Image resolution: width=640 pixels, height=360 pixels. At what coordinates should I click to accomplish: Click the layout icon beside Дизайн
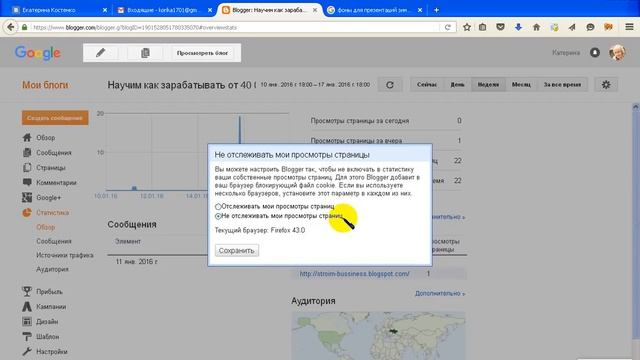coord(27,322)
